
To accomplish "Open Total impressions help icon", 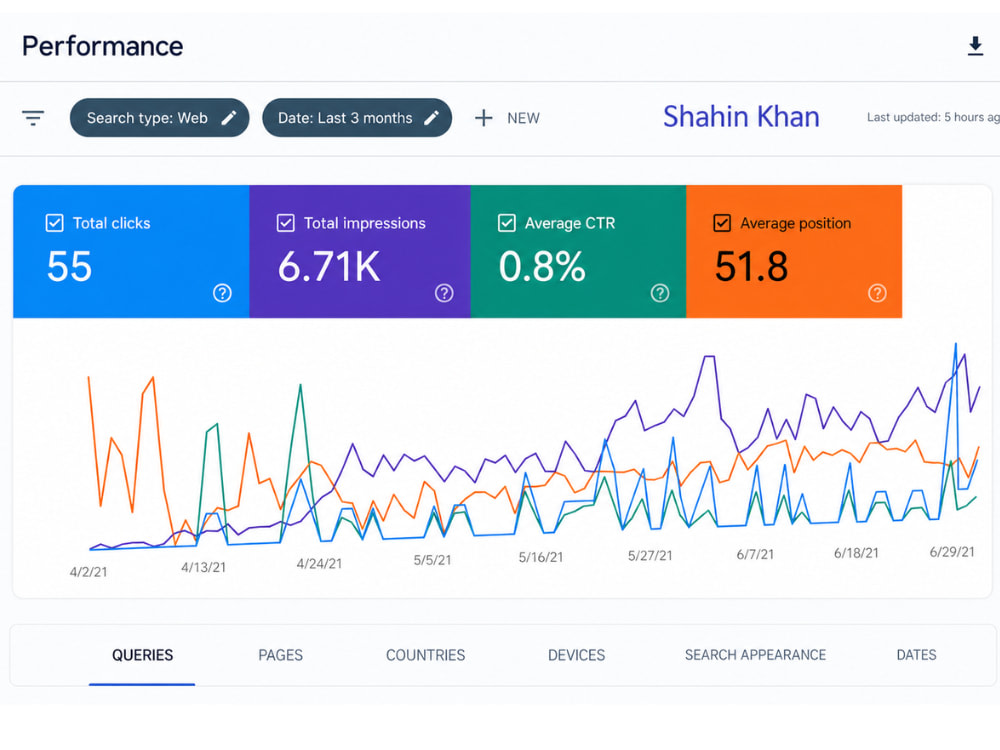I will coord(444,293).
